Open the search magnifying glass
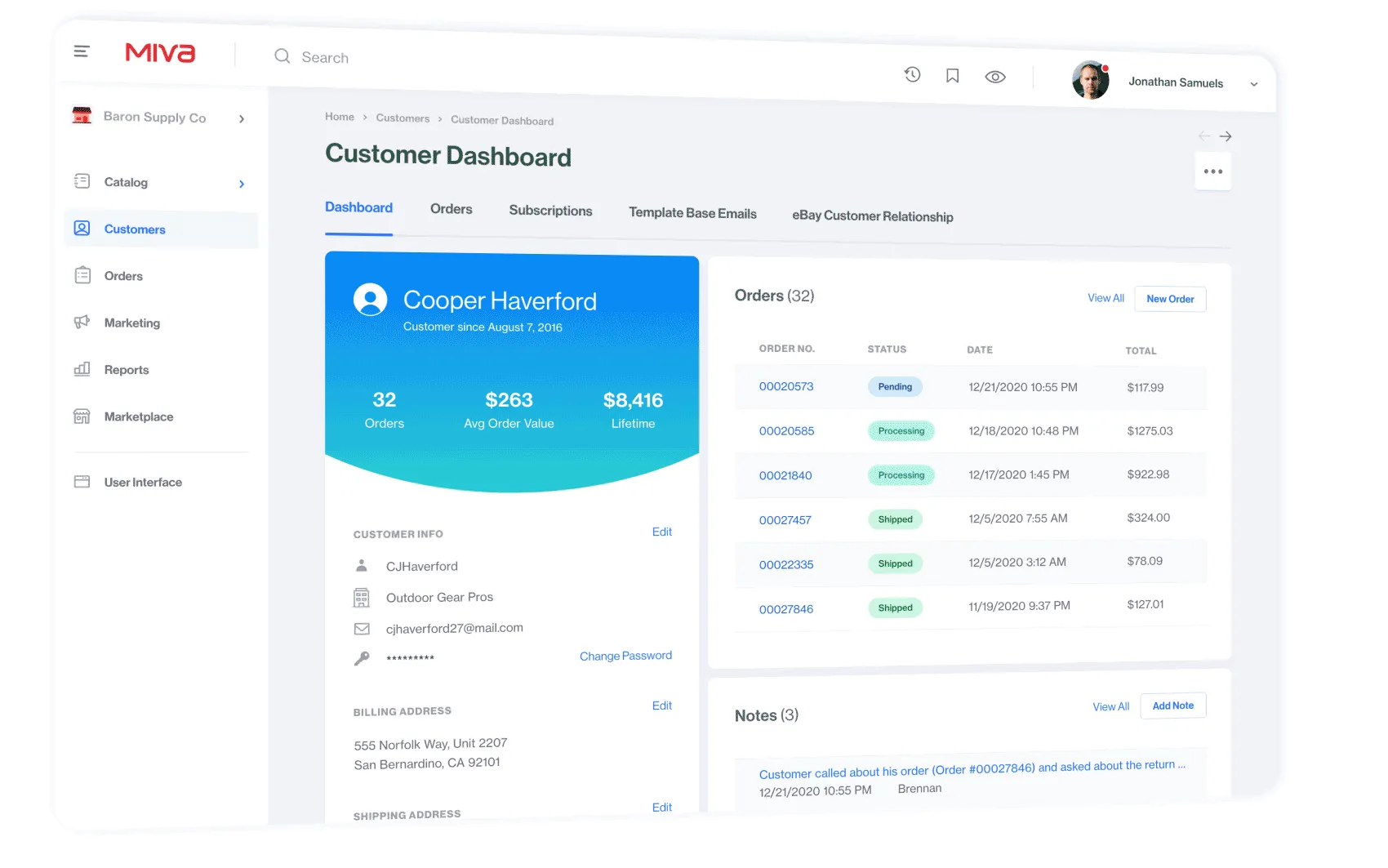Screen dimensions: 1388x868 pyautogui.click(x=282, y=56)
